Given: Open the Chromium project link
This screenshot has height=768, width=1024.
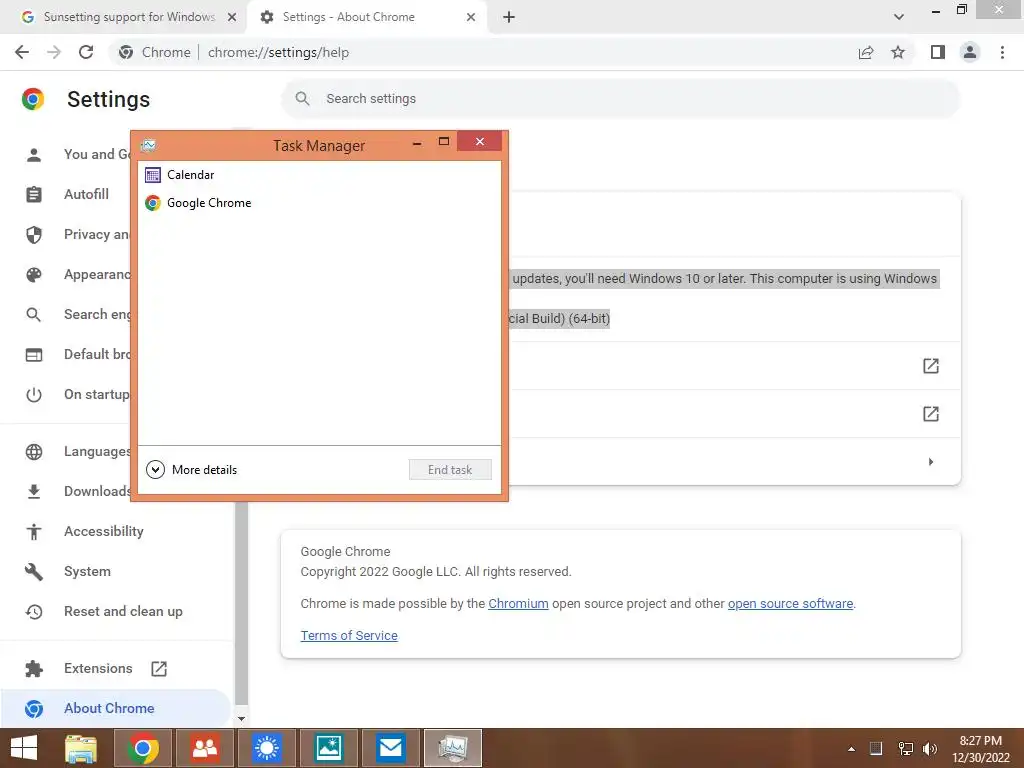Looking at the screenshot, I should pyautogui.click(x=518, y=603).
